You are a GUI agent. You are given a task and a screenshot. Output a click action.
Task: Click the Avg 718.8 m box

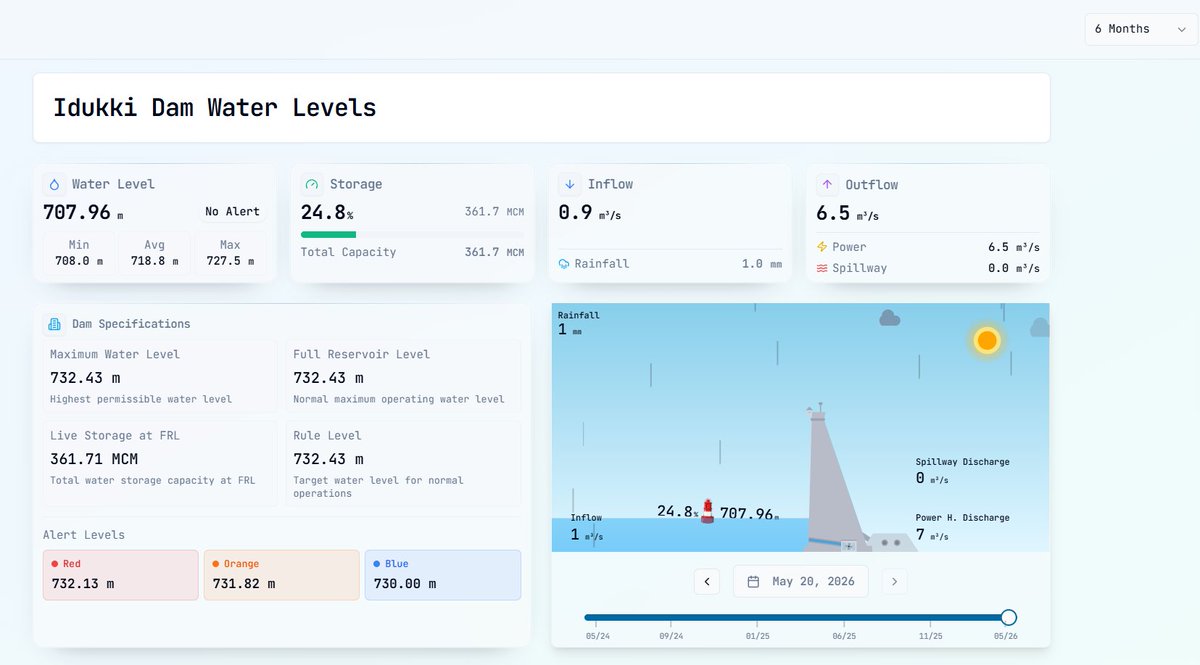(x=155, y=253)
